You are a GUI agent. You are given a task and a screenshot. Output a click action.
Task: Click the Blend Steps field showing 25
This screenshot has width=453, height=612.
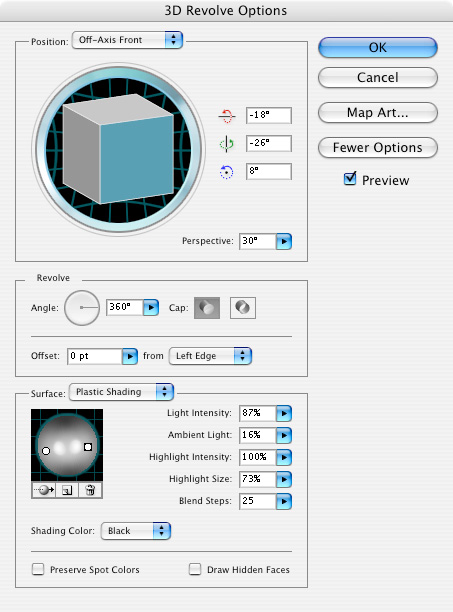tap(258, 501)
